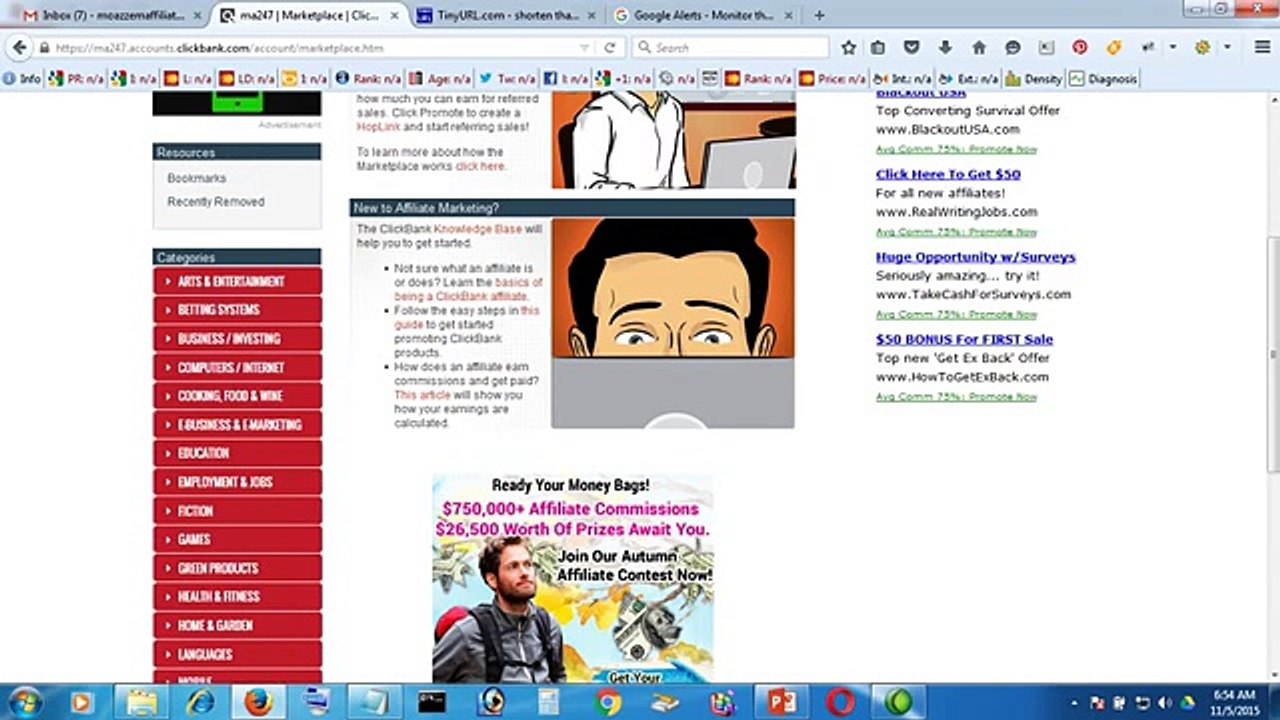Open the Opera browser from the taskbar
1280x720 pixels.
pos(840,702)
